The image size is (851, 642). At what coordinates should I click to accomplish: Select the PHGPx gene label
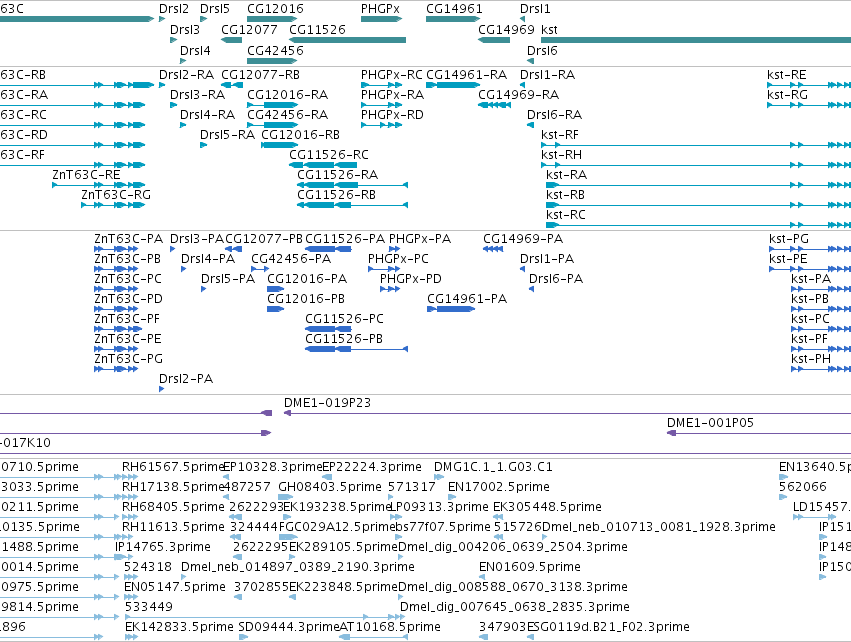tap(380, 9)
